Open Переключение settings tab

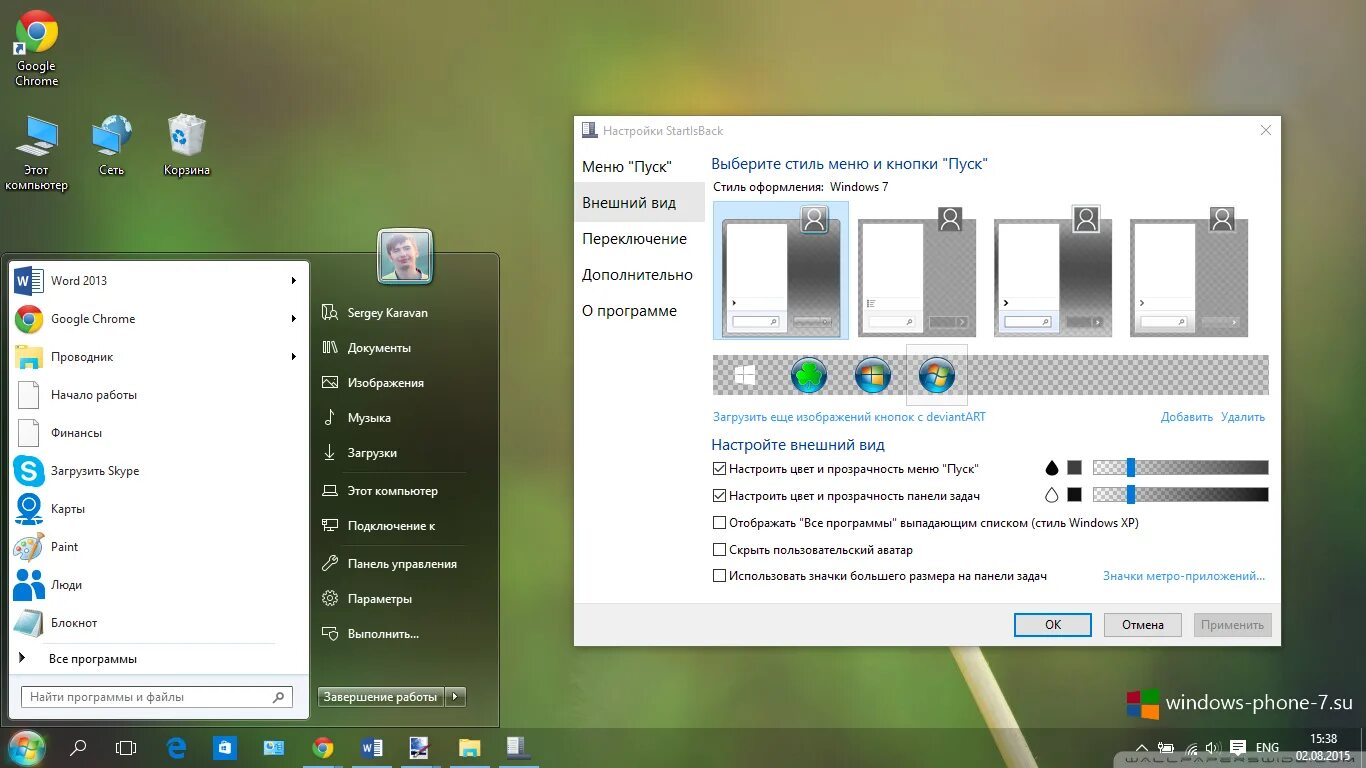(640, 238)
